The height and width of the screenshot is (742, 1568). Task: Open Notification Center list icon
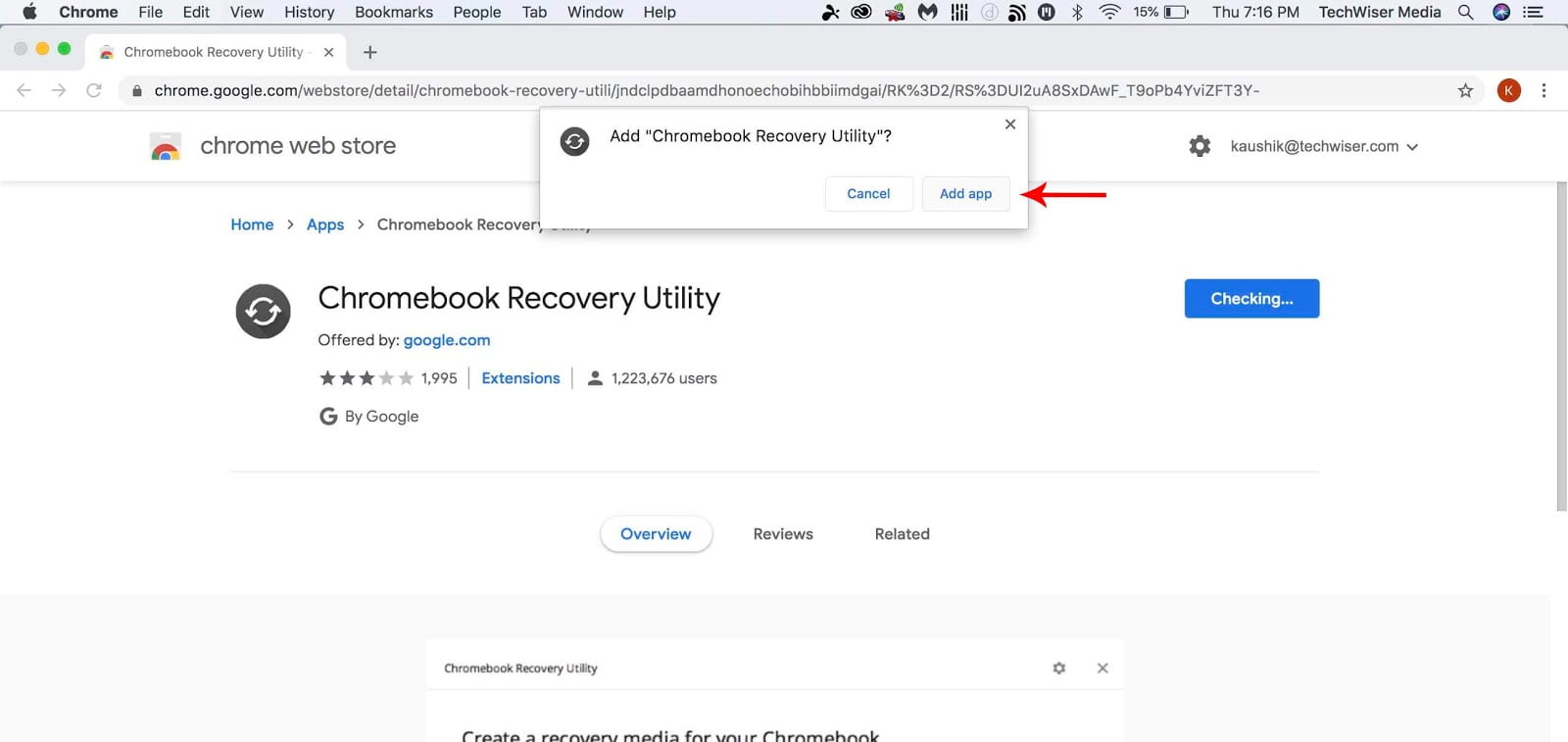pyautogui.click(x=1534, y=12)
